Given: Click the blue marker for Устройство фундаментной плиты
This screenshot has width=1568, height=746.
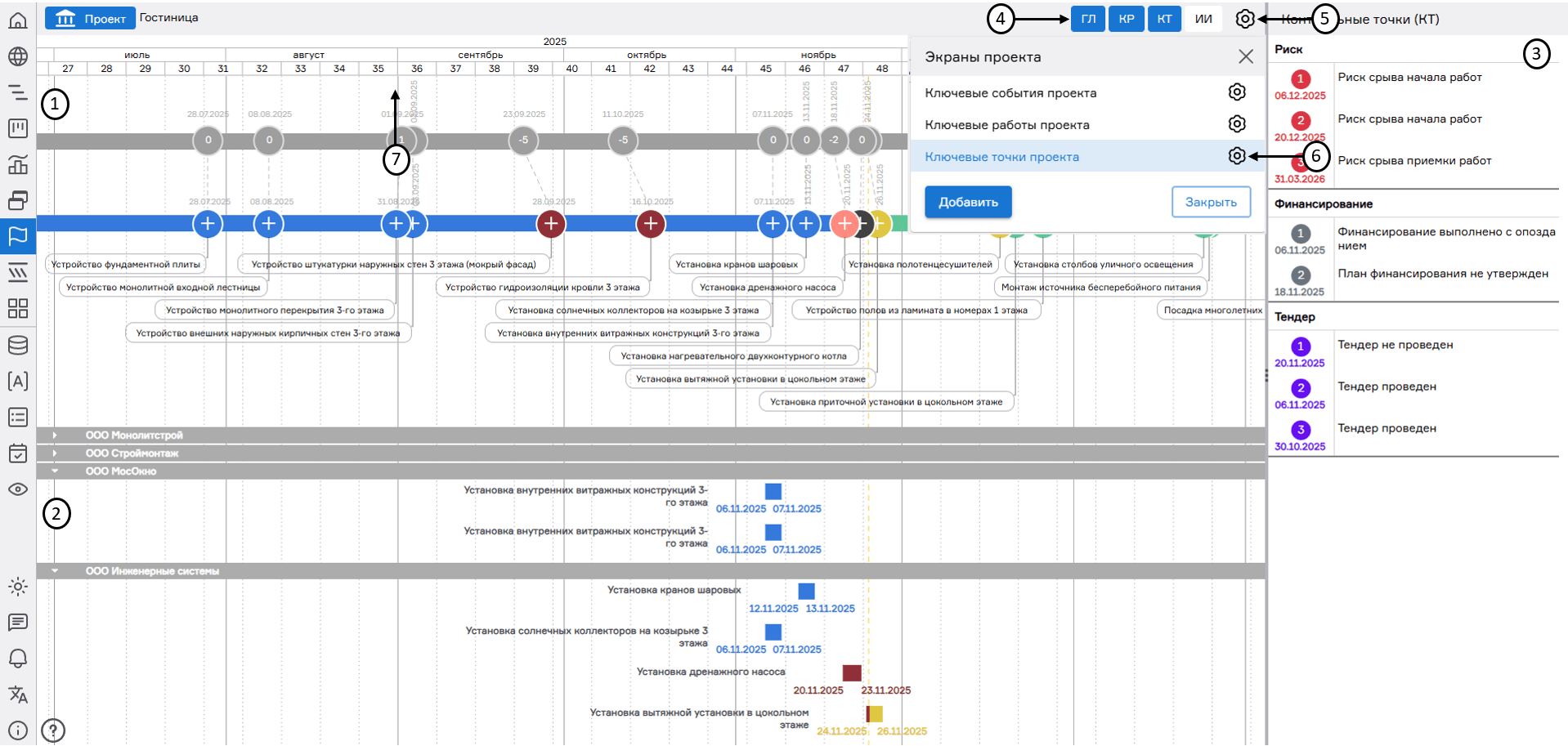Looking at the screenshot, I should [x=208, y=223].
